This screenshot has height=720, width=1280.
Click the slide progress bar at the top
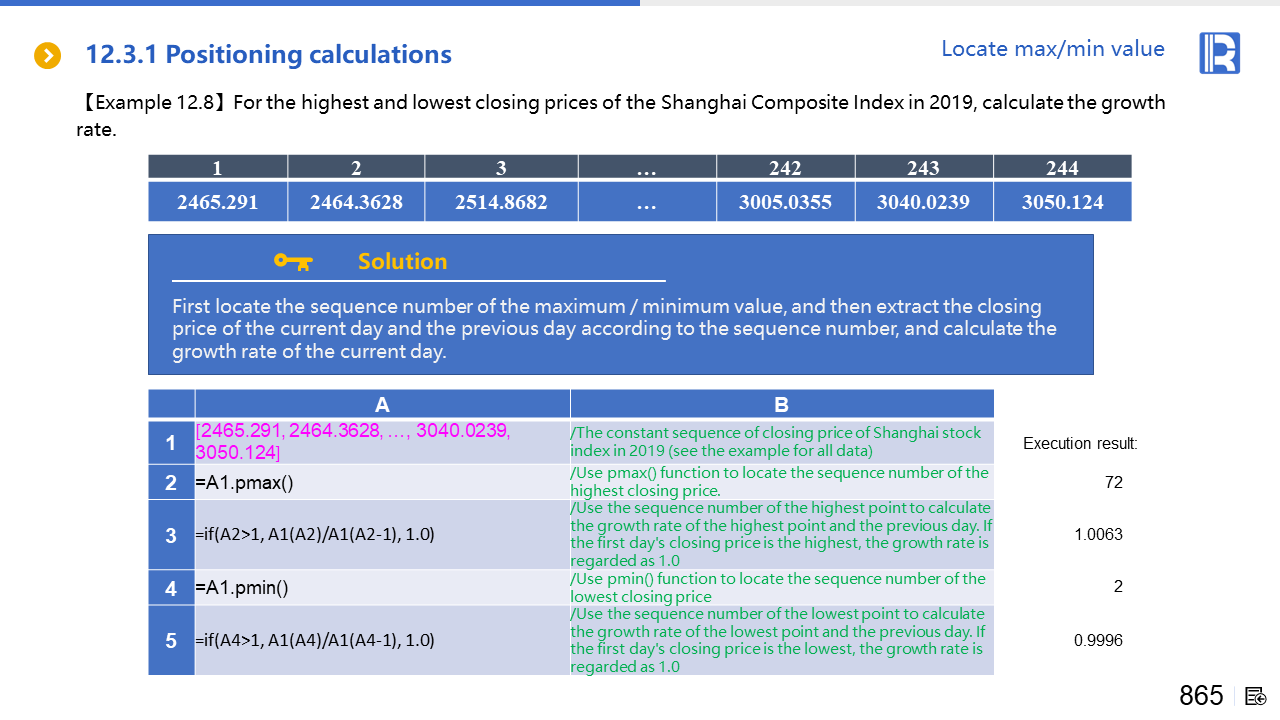tap(320, 3)
